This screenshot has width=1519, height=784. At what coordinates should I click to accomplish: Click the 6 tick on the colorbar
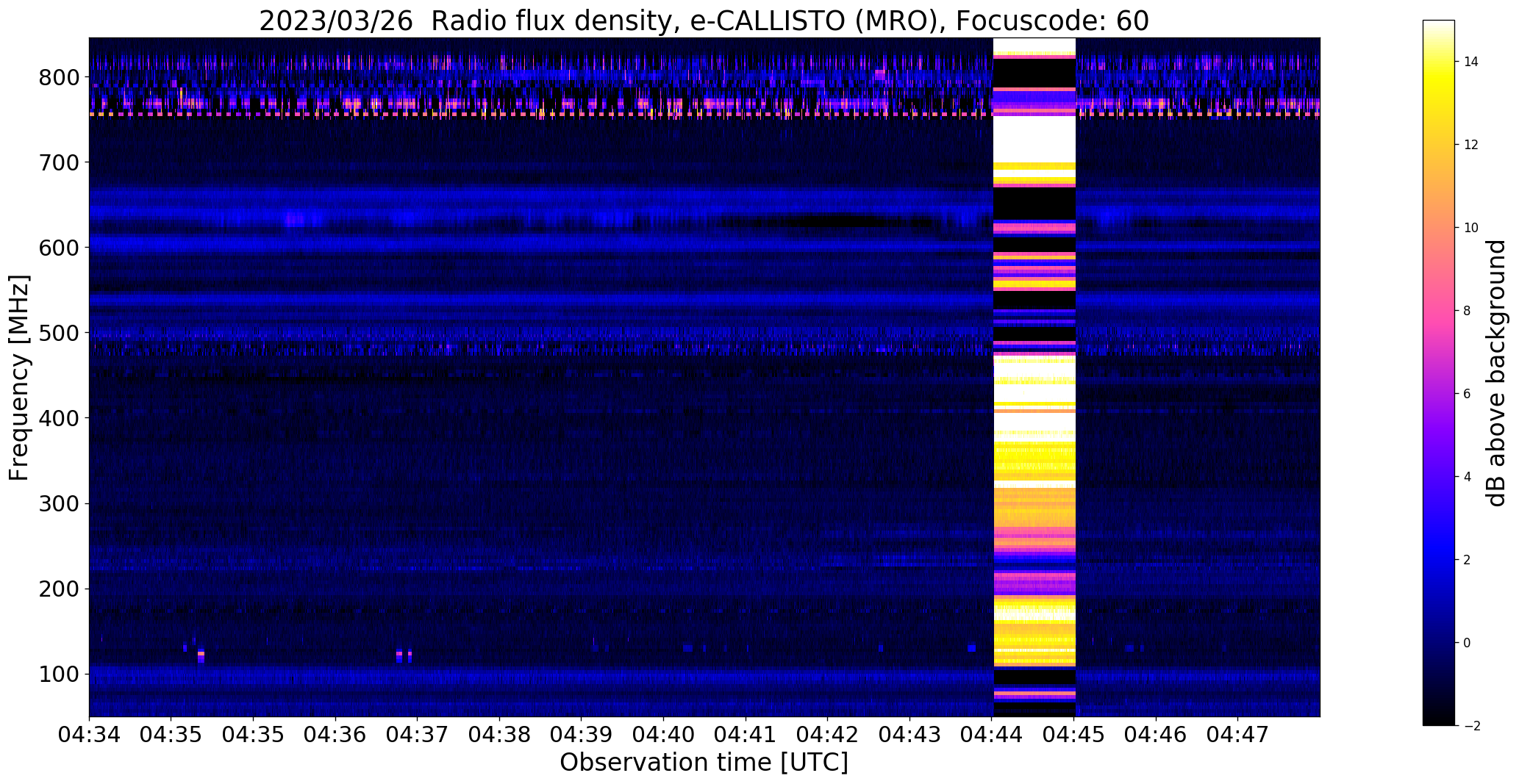coord(1467,394)
